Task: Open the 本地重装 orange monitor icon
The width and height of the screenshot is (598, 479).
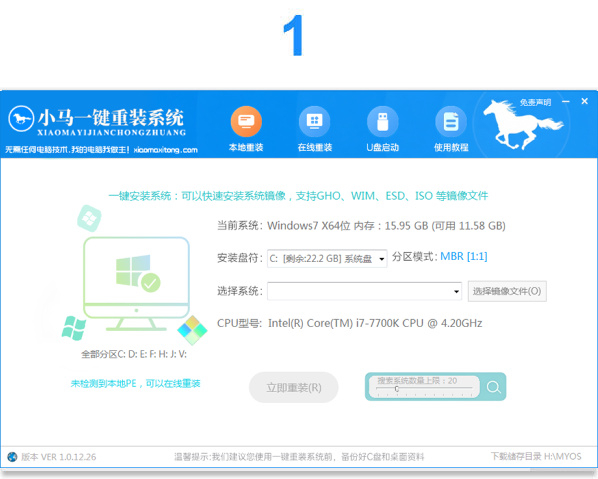Action: click(246, 122)
